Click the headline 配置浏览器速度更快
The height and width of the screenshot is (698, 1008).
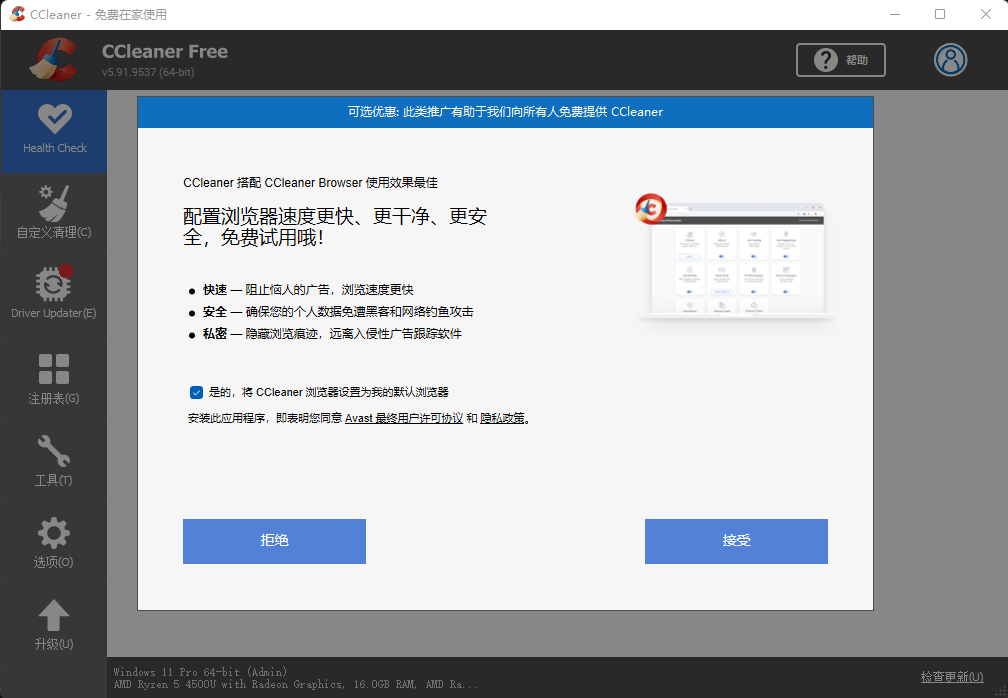tap(335, 227)
